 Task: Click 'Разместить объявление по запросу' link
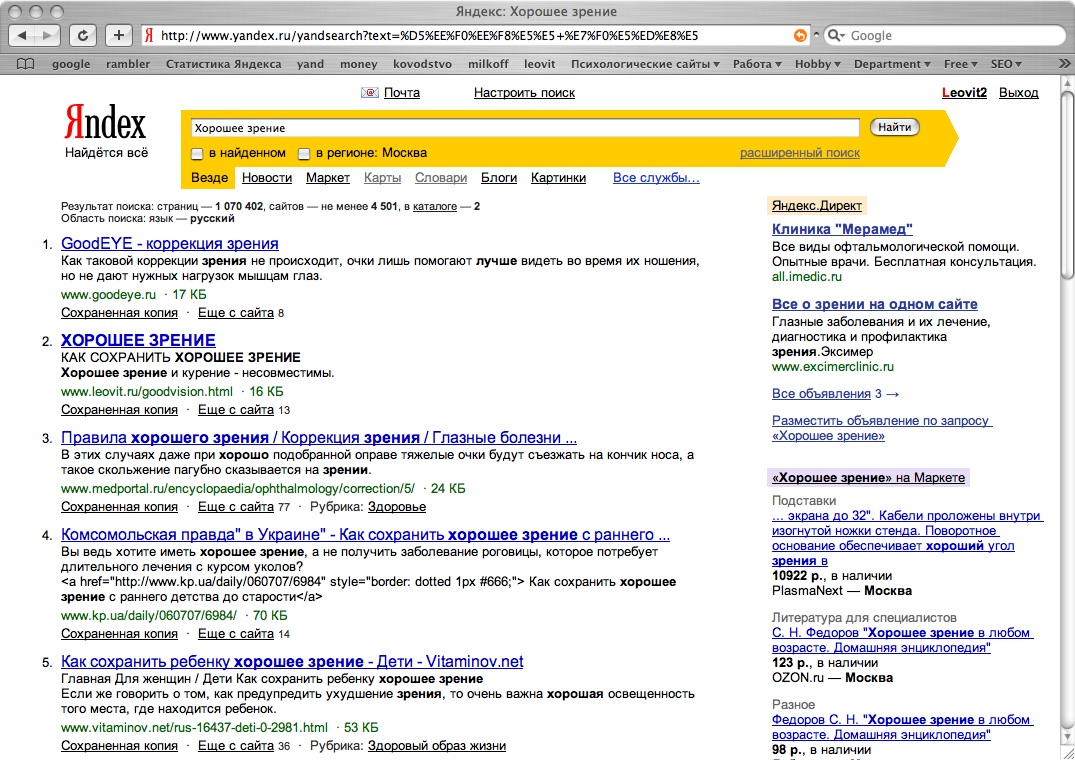coord(882,428)
